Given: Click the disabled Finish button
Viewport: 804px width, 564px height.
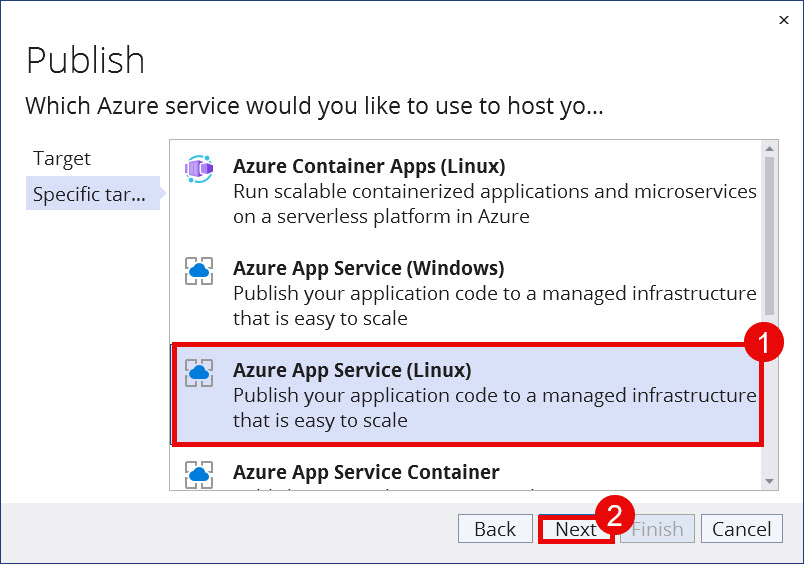Looking at the screenshot, I should pos(657,529).
